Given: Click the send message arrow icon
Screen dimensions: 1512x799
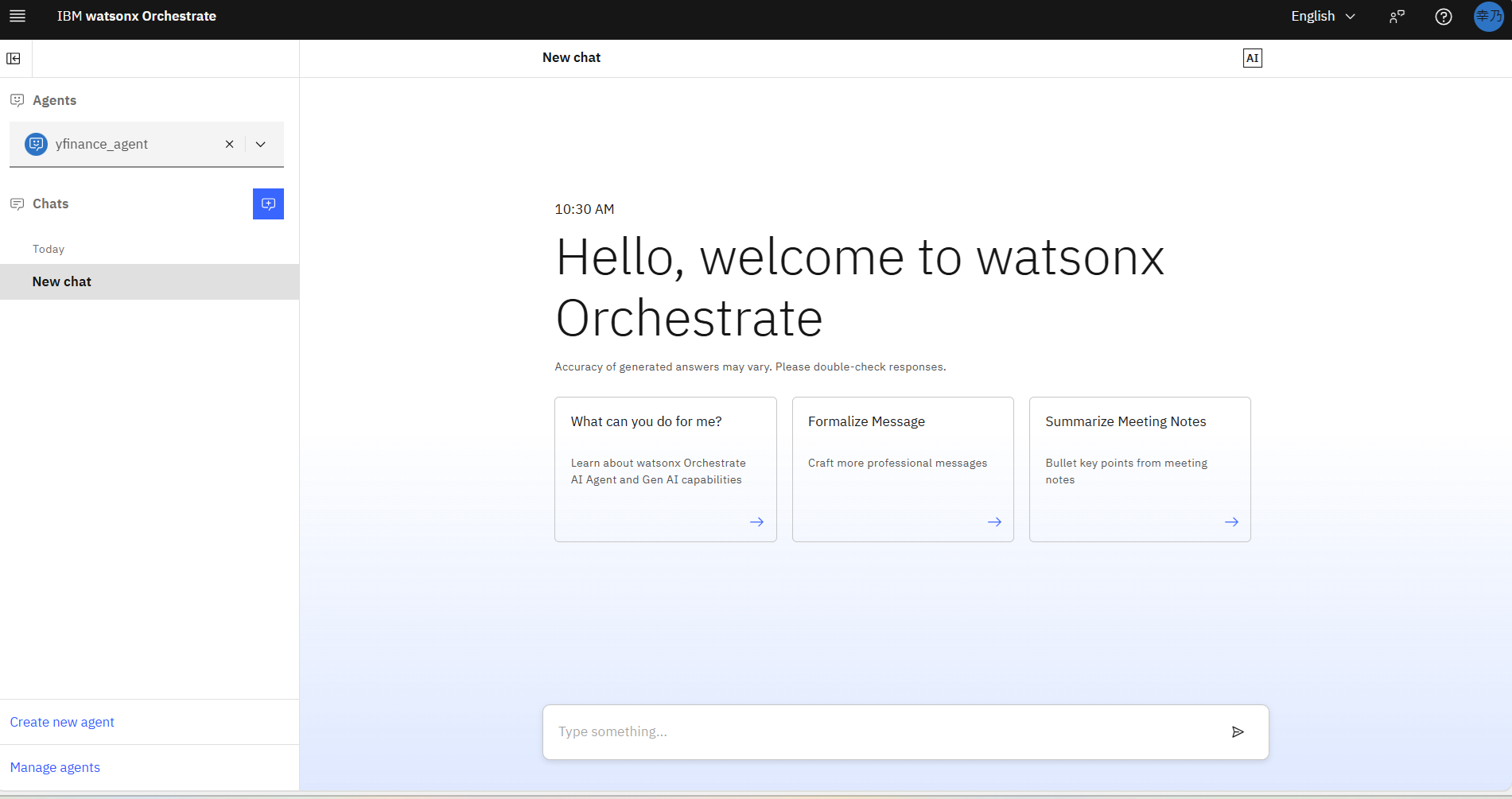Looking at the screenshot, I should pyautogui.click(x=1238, y=731).
